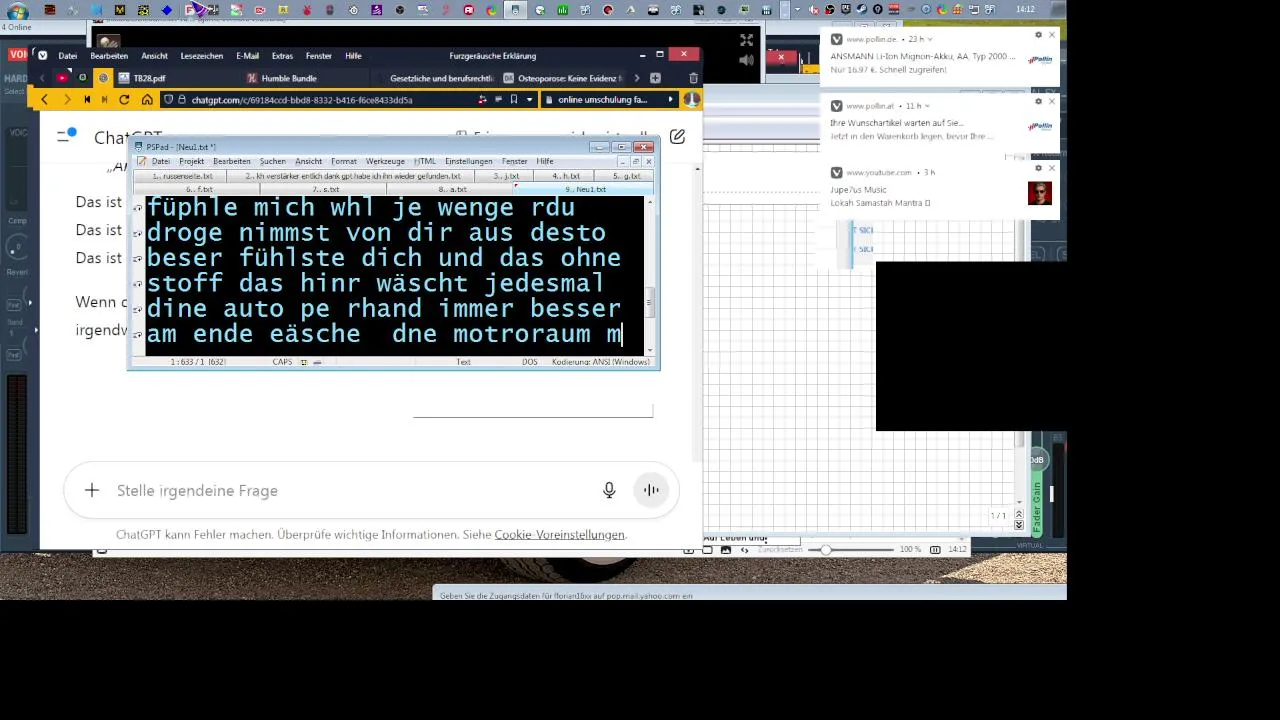Click the Stelle irgendeine Frage input field
1280x720 pixels.
350,490
